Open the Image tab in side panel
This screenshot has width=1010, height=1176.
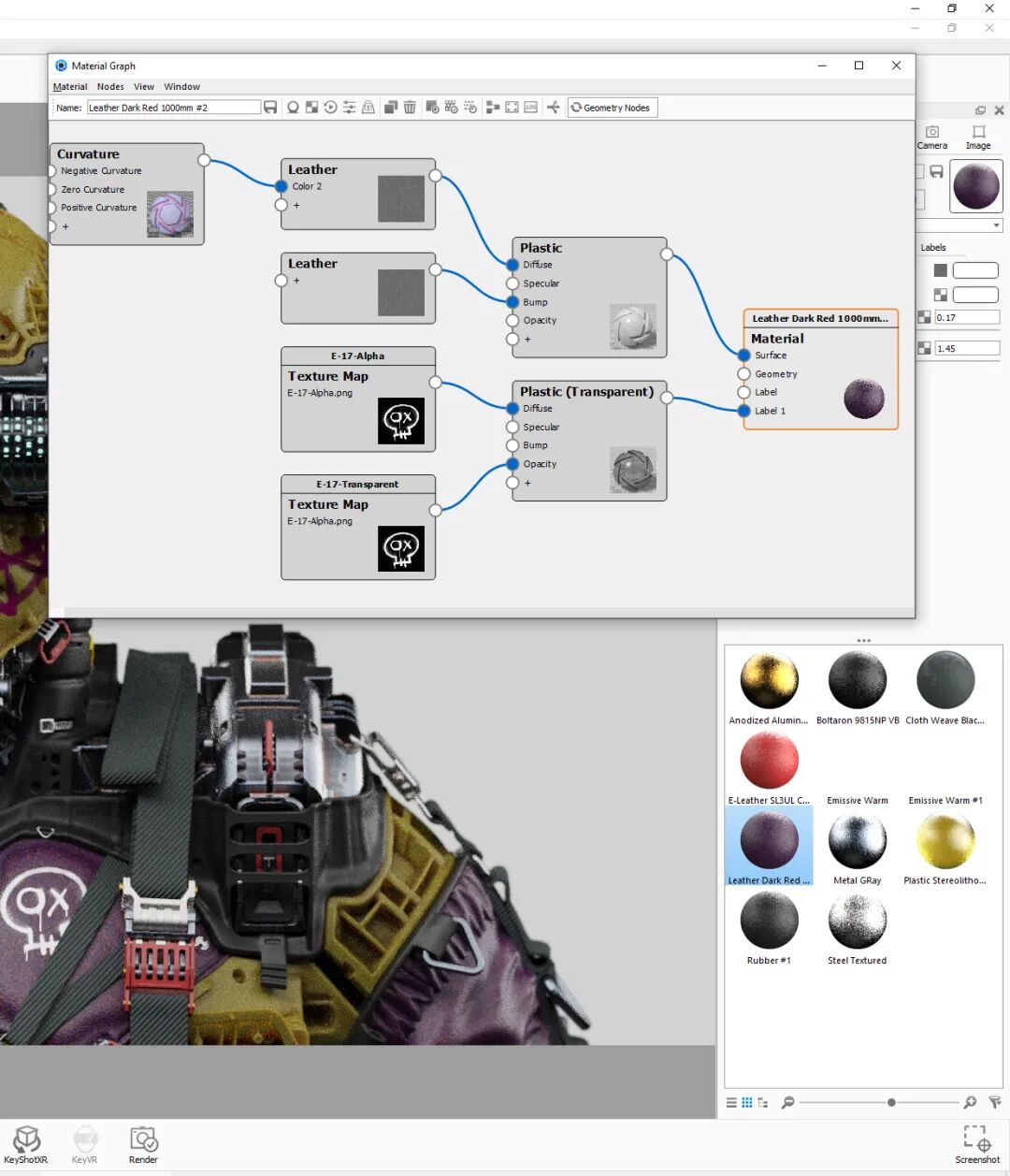(x=978, y=137)
